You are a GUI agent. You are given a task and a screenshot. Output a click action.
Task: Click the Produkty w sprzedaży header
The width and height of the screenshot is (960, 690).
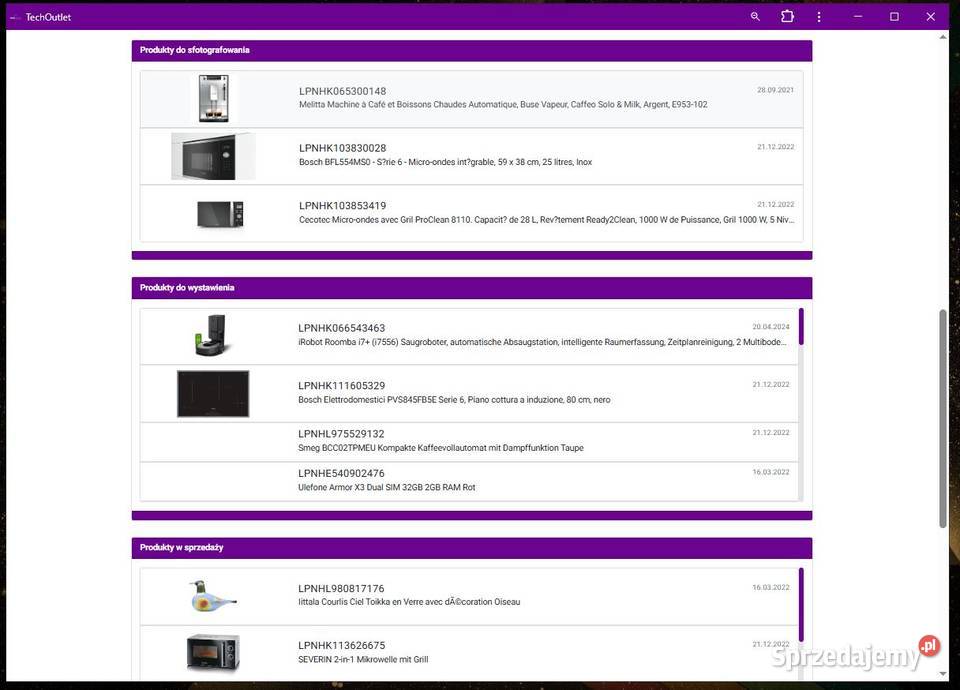(x=472, y=547)
